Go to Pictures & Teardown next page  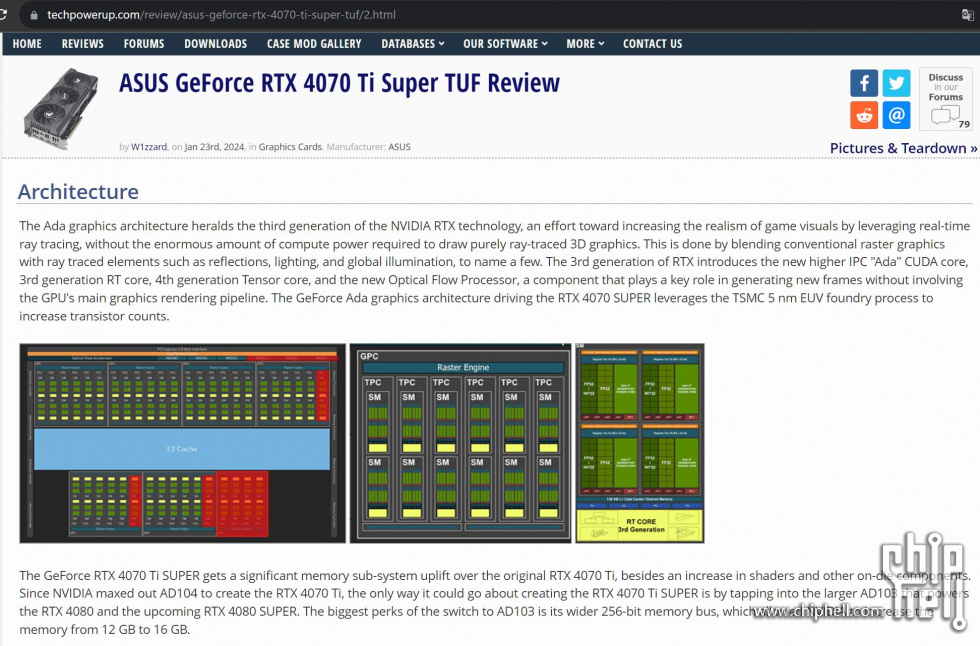tap(903, 148)
